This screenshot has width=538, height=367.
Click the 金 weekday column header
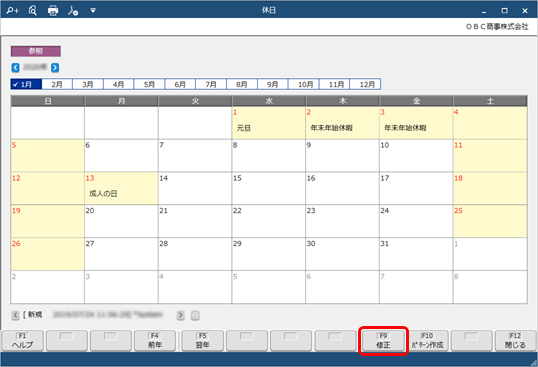tap(417, 101)
